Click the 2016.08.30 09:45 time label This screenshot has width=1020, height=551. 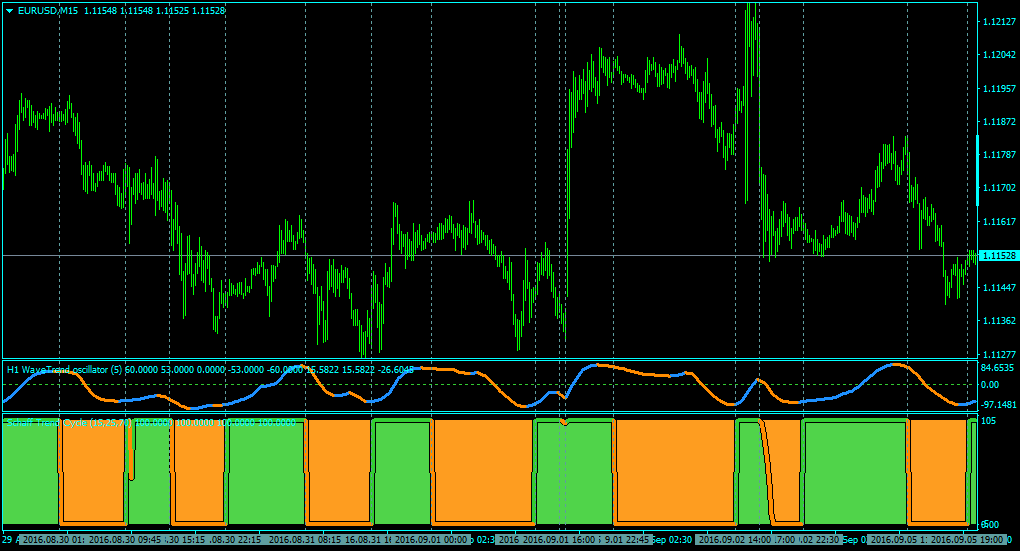tap(125, 539)
